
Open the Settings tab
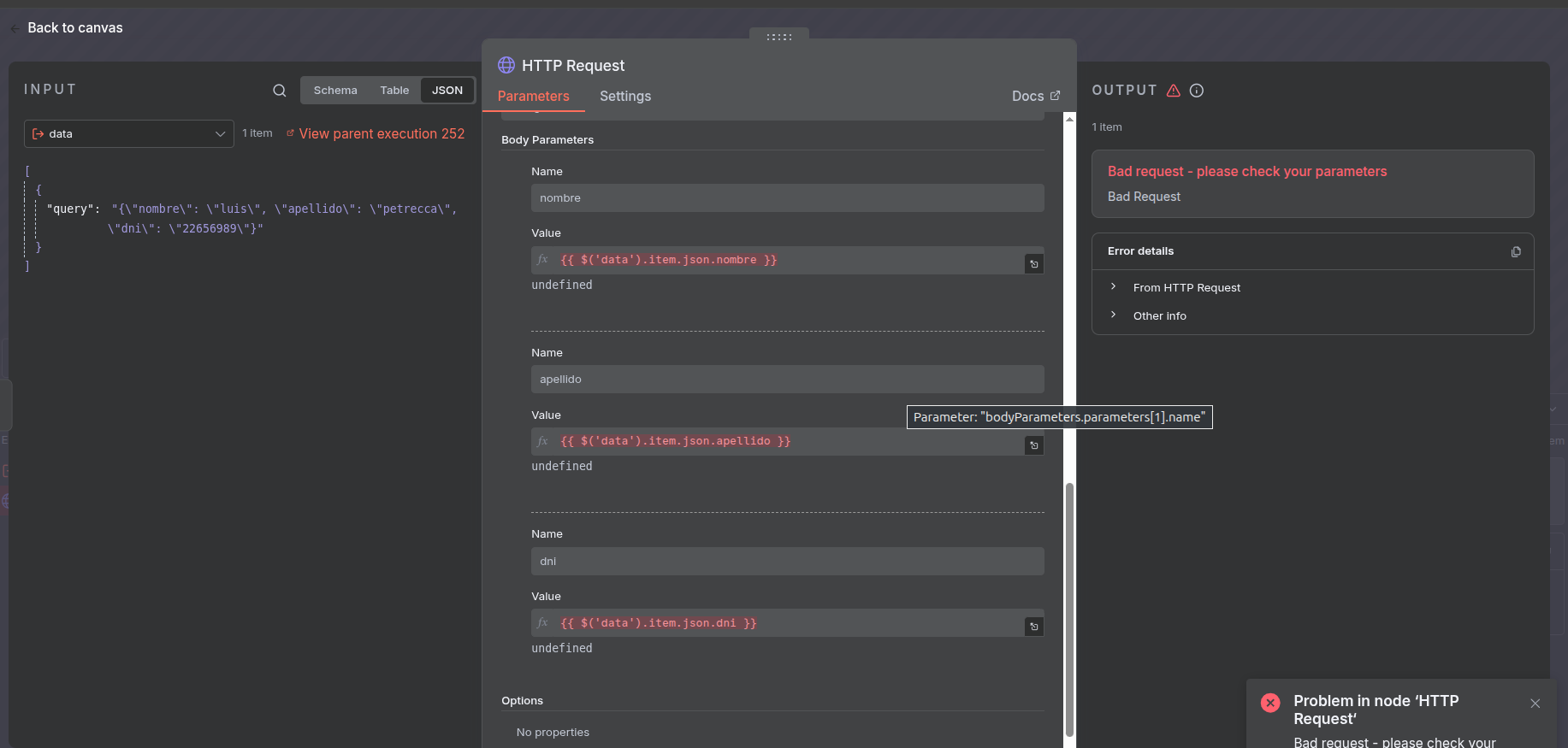pos(624,97)
